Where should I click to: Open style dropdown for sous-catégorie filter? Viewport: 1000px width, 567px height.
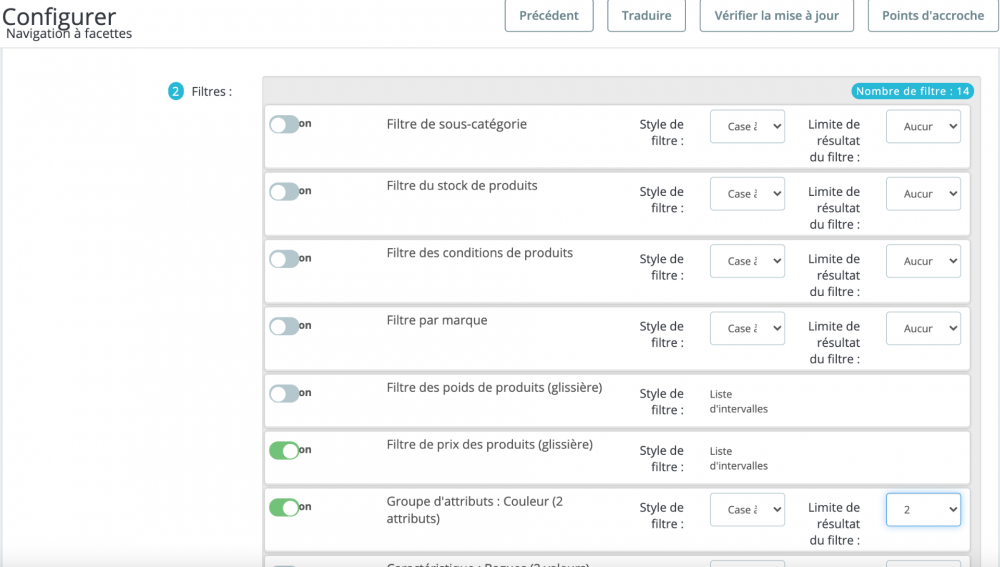point(747,127)
